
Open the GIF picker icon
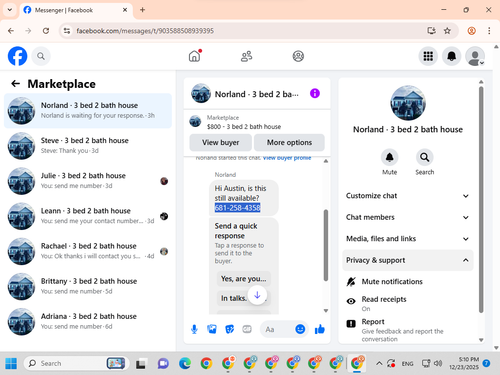point(247,329)
